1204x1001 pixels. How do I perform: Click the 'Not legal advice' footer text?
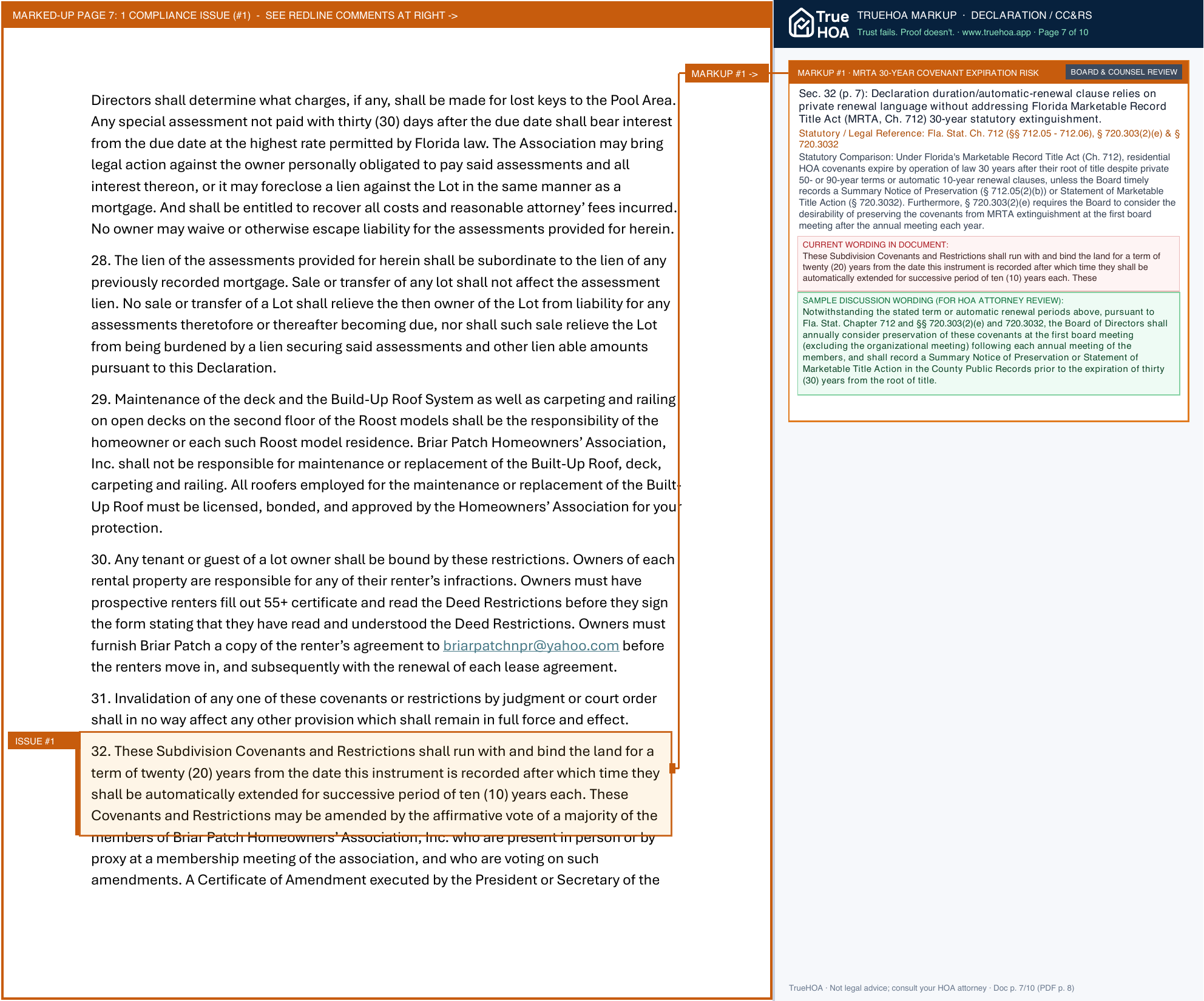click(931, 988)
